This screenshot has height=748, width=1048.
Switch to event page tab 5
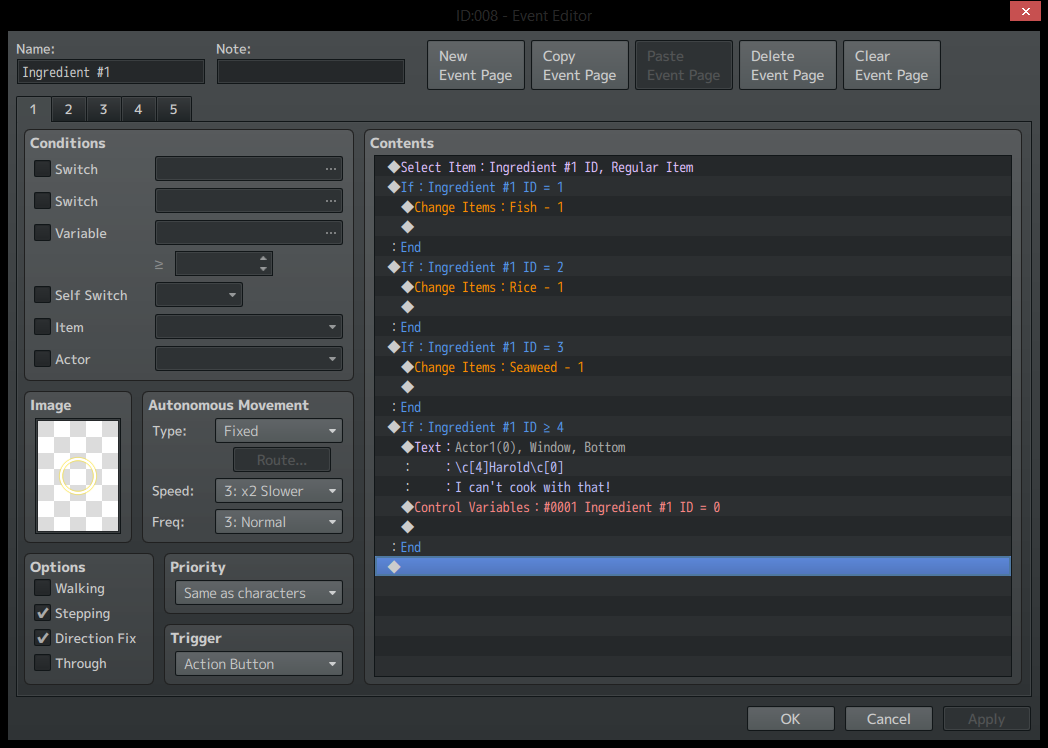point(173,109)
